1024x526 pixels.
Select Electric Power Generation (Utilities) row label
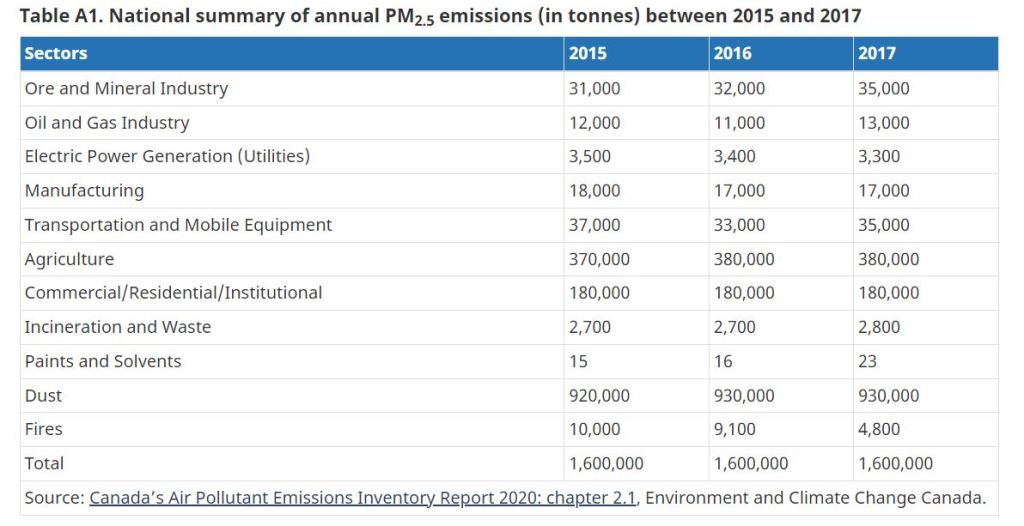point(167,157)
